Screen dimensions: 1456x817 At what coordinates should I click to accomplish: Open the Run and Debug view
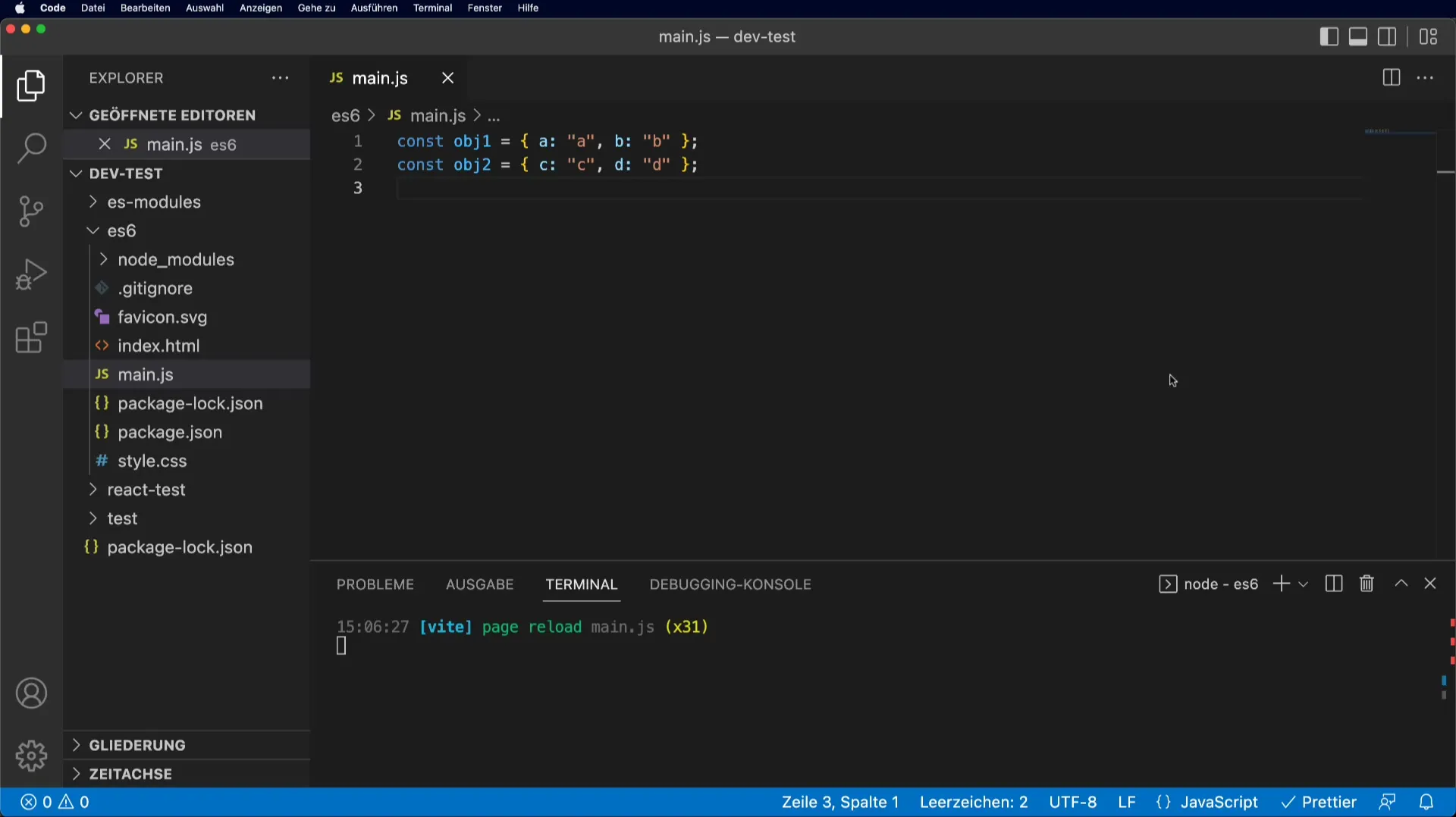[31, 274]
